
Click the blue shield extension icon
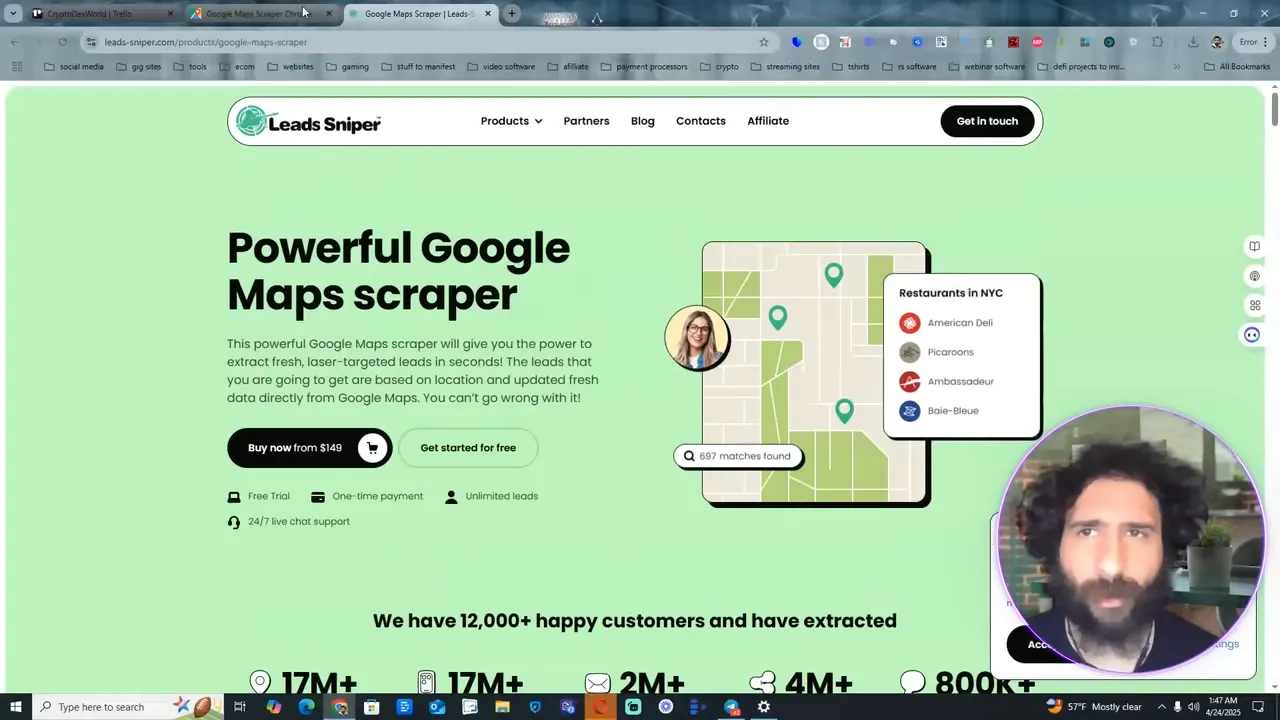797,42
